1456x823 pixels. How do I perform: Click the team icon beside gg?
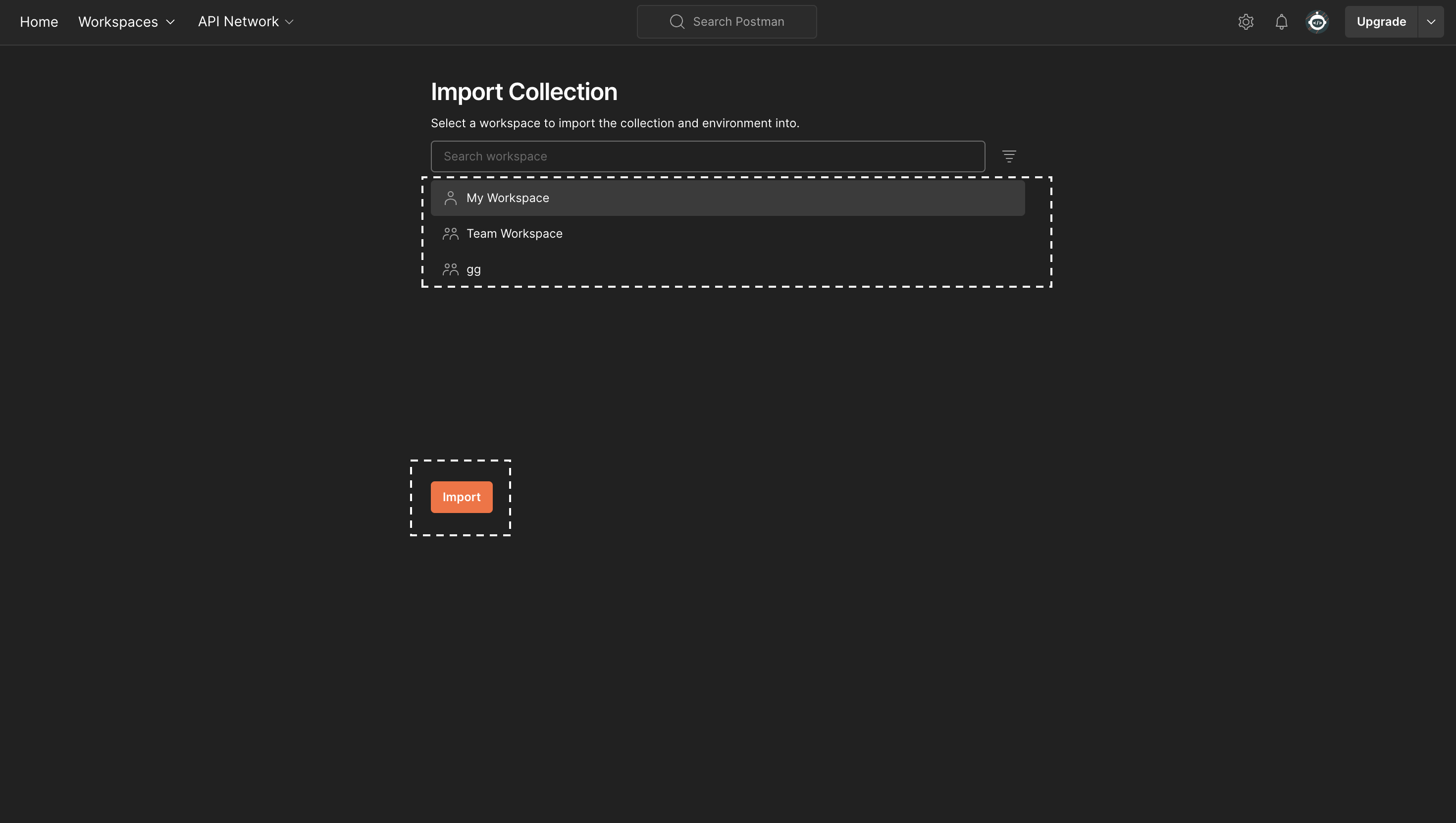451,269
